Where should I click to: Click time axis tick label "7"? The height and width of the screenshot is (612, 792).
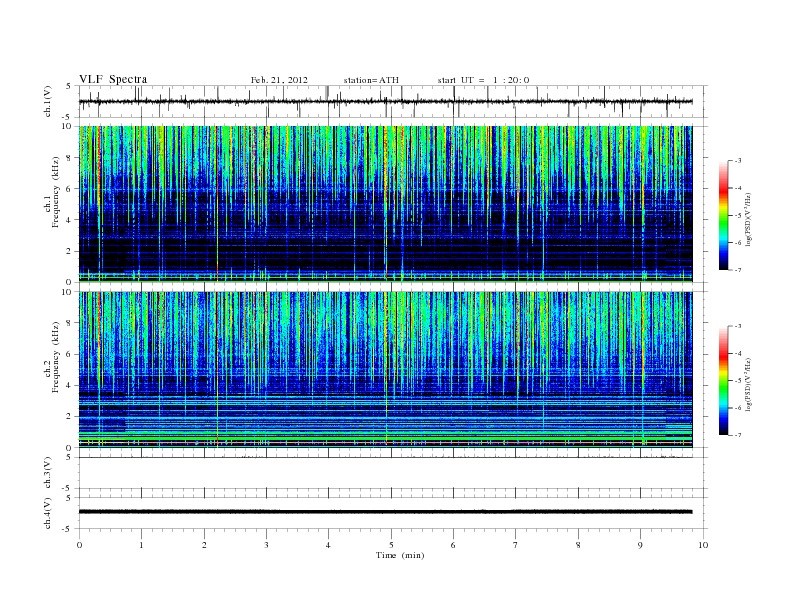[516, 545]
